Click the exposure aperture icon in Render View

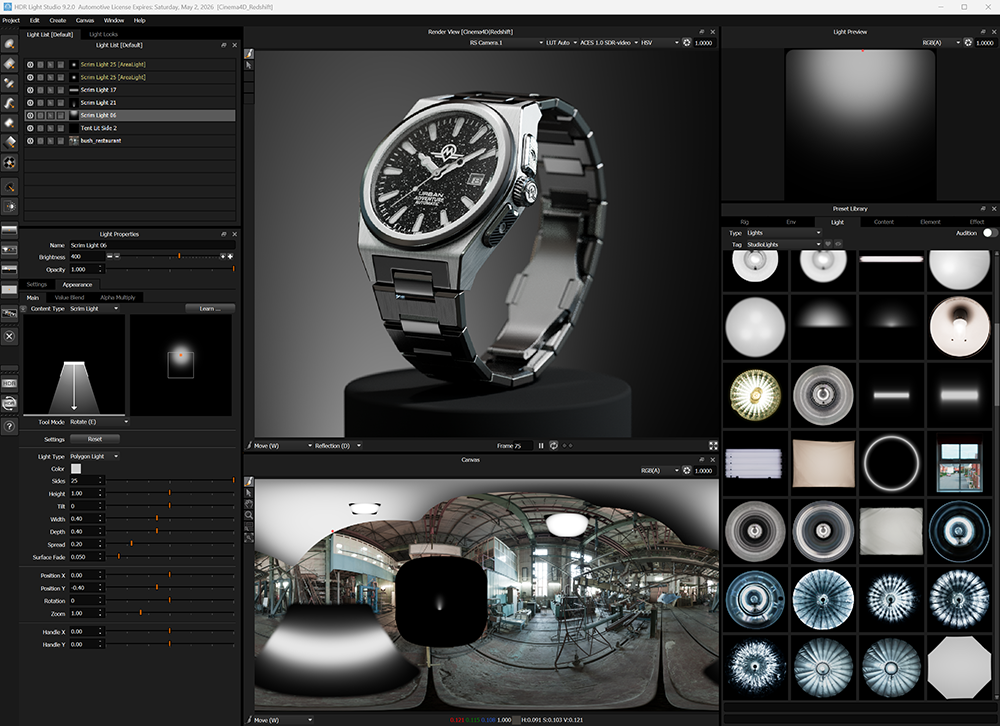[x=687, y=43]
